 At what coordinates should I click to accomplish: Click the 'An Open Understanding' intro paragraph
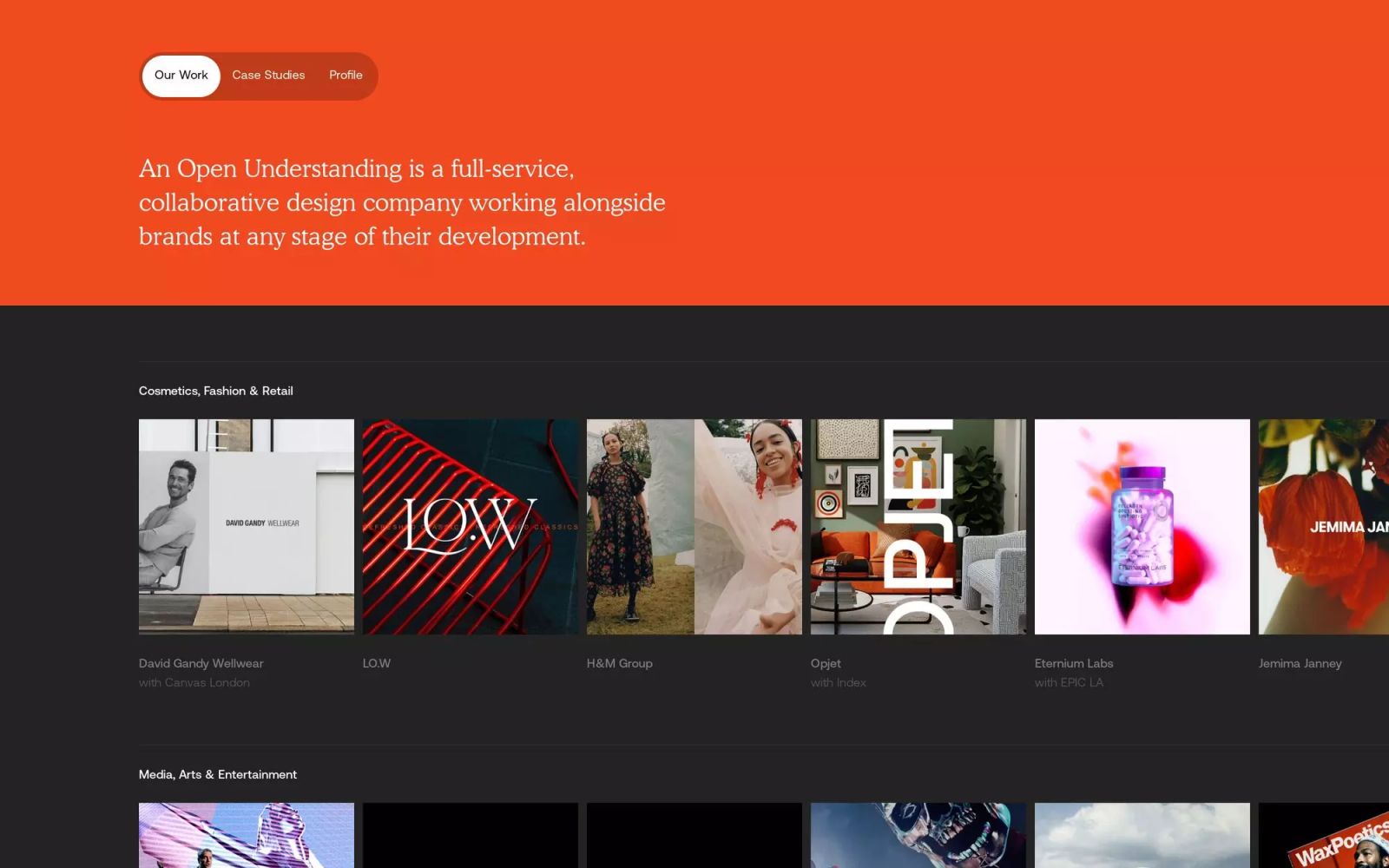coord(402,202)
